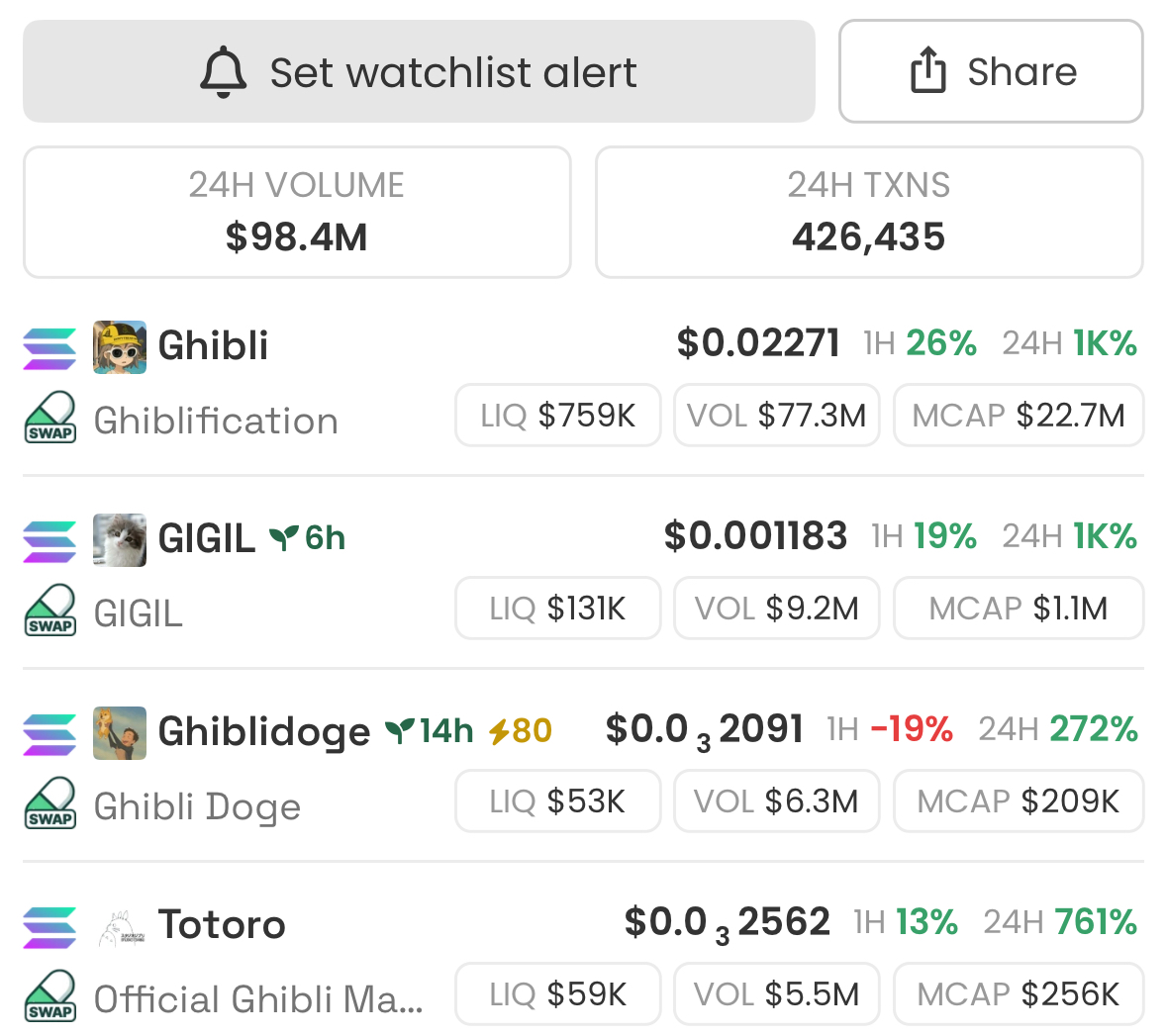Viewport: 1167px width, 1036px height.
Task: Click the Solana chain icon beside Ghibli
Action: click(x=49, y=348)
